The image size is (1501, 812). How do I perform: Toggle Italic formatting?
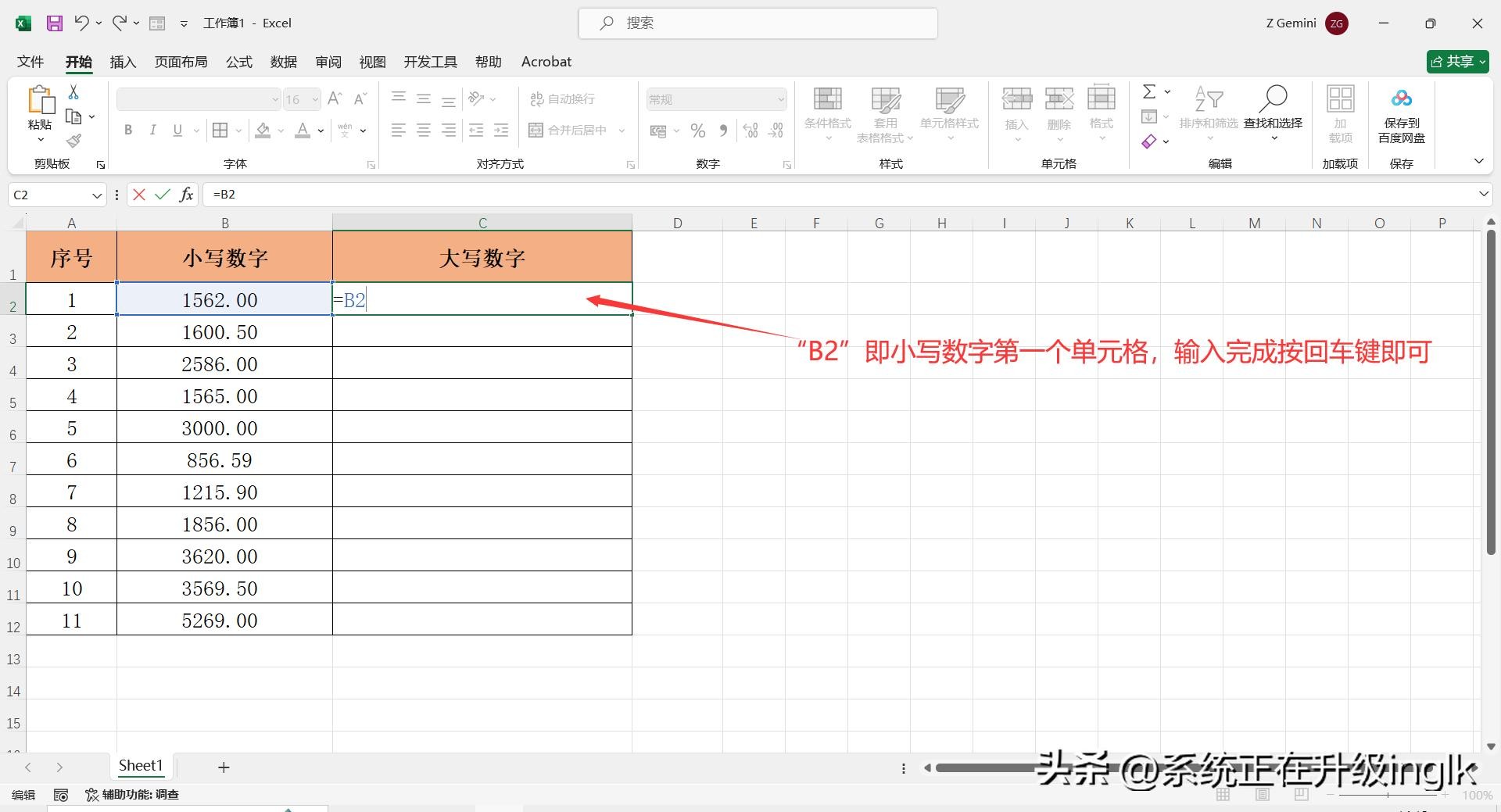click(153, 131)
